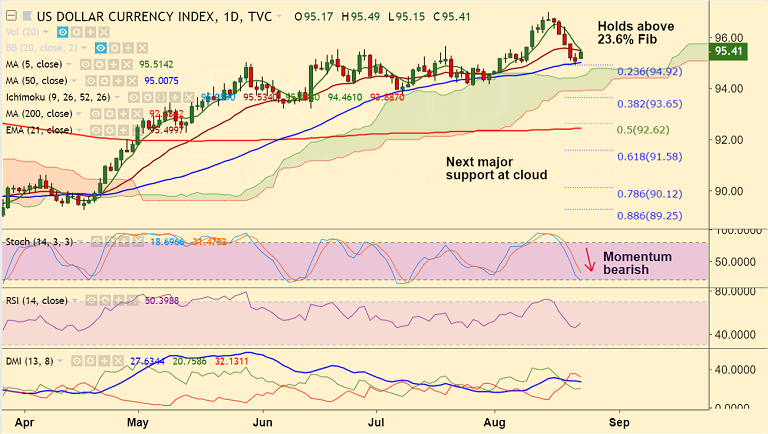This screenshot has width=768, height=434.
Task: Select the 0.236(94.92) Fibonacci level label
Action: tap(649, 72)
